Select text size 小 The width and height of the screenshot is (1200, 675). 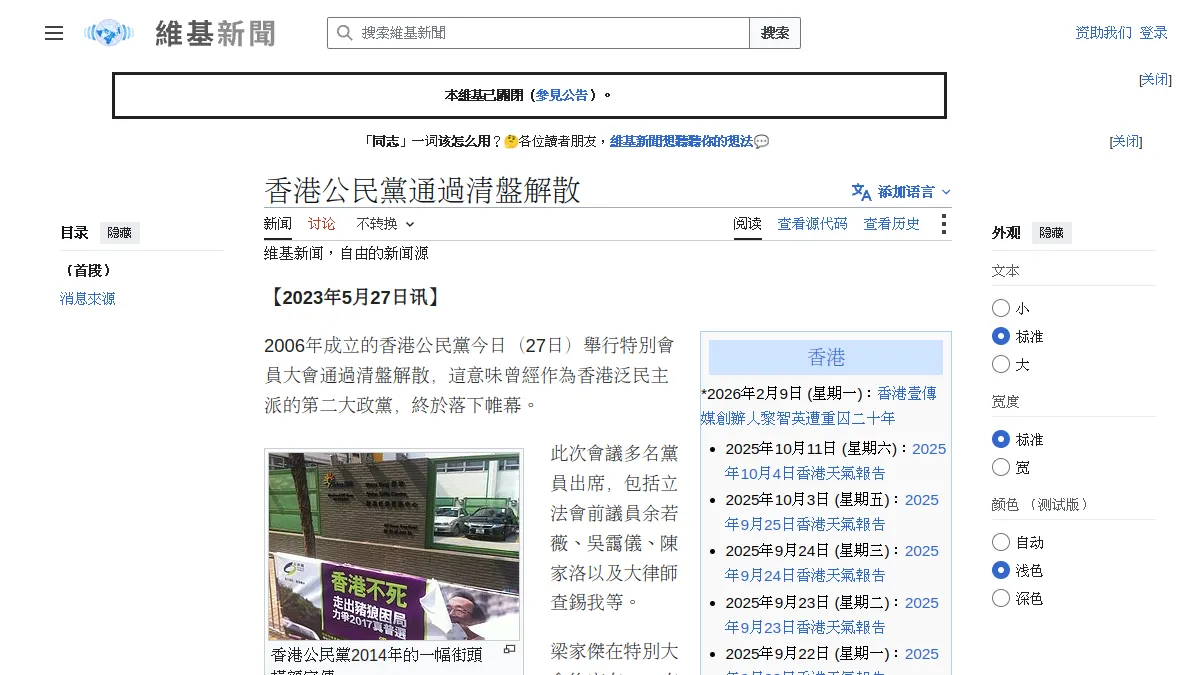pyautogui.click(x=1001, y=308)
